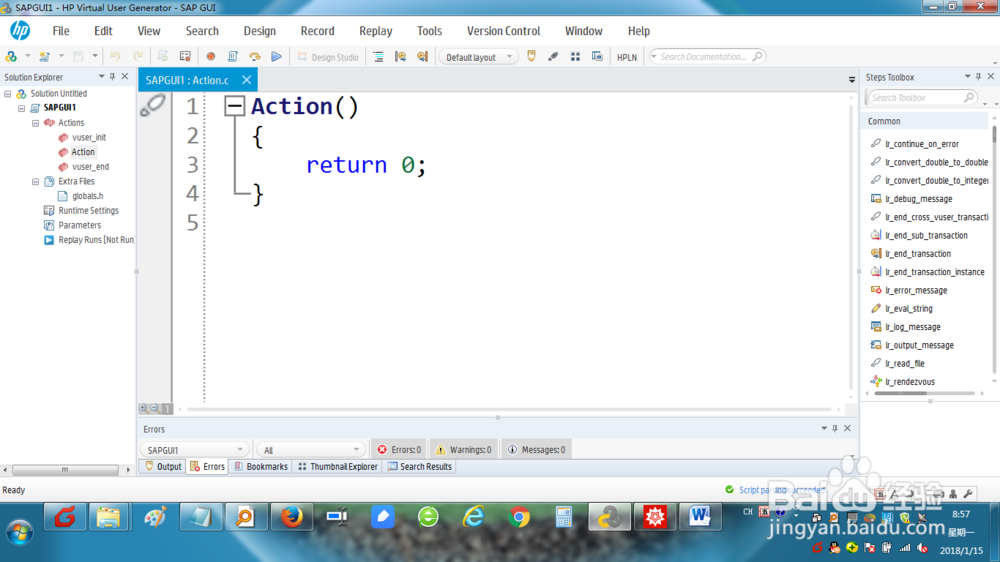
Task: Collapse the Solution Untitled tree node
Action: (8, 94)
